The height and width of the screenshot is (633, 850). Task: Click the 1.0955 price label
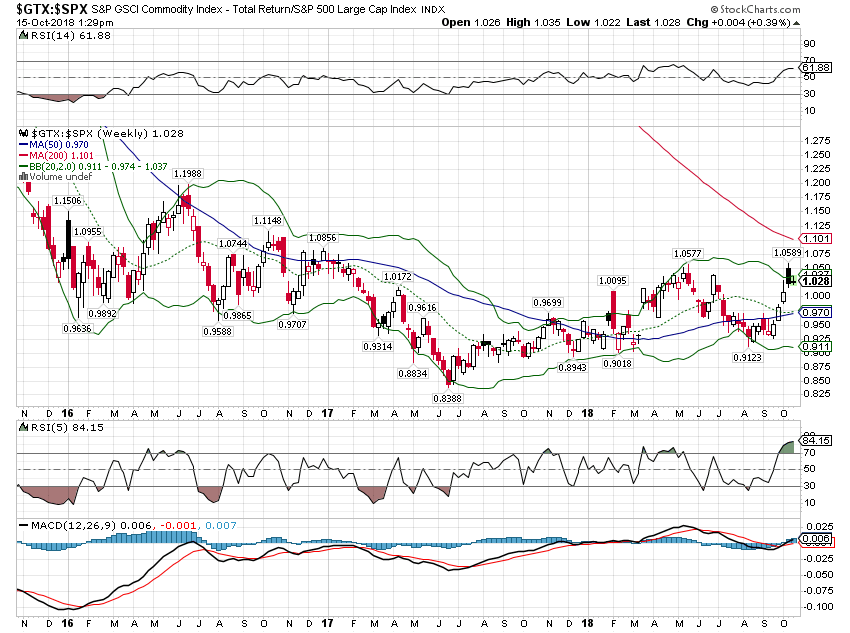point(88,232)
